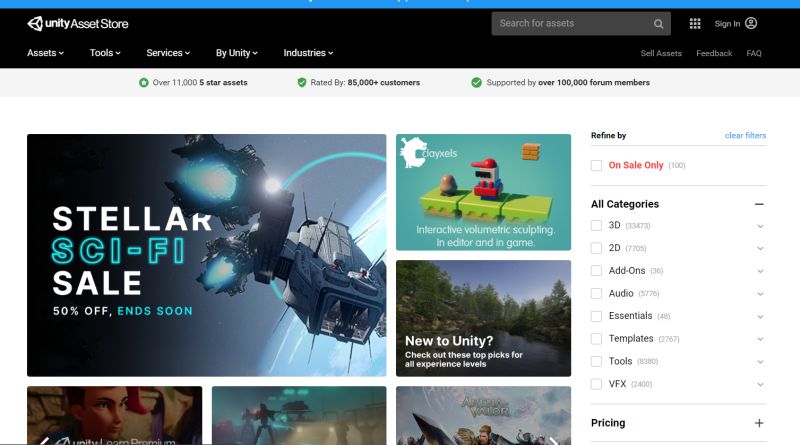The image size is (800, 445).
Task: Open the FAQ link
Action: click(754, 53)
